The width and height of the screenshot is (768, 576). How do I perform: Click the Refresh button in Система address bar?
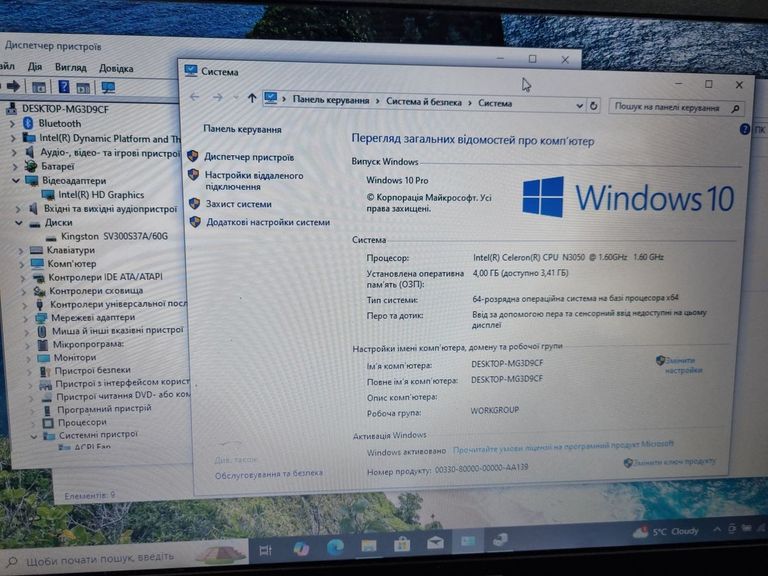click(x=594, y=105)
